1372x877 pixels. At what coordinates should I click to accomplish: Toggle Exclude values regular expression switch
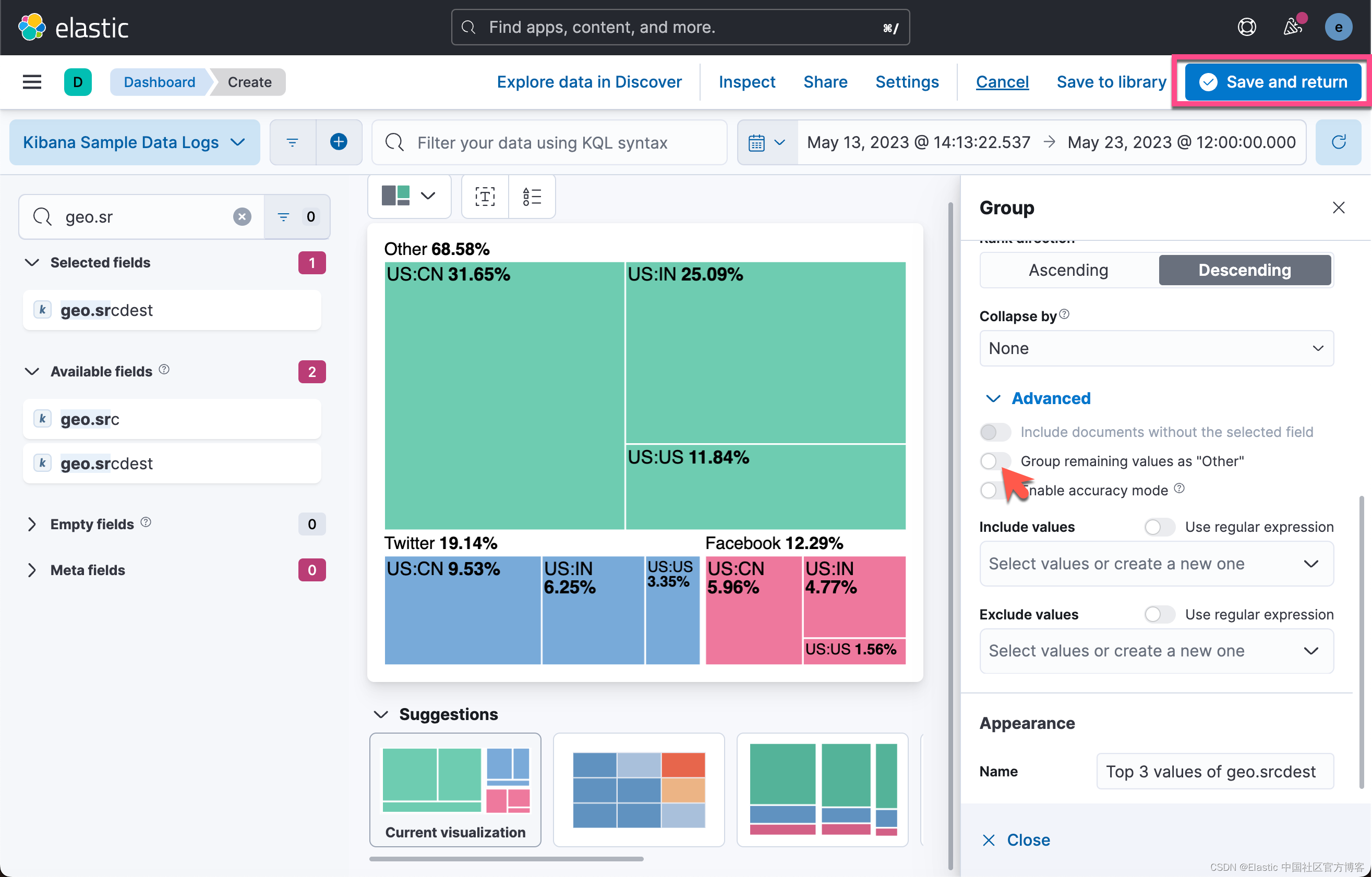(1160, 614)
